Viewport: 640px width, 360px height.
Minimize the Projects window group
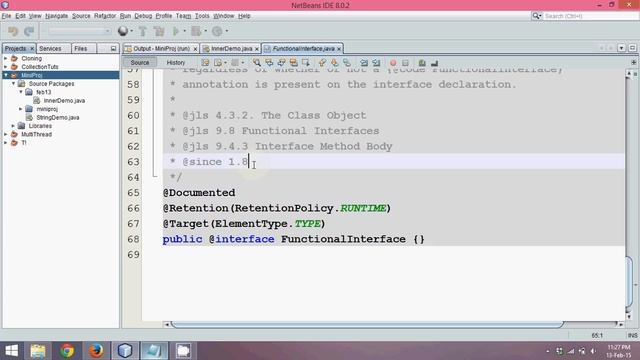pyautogui.click(x=113, y=49)
